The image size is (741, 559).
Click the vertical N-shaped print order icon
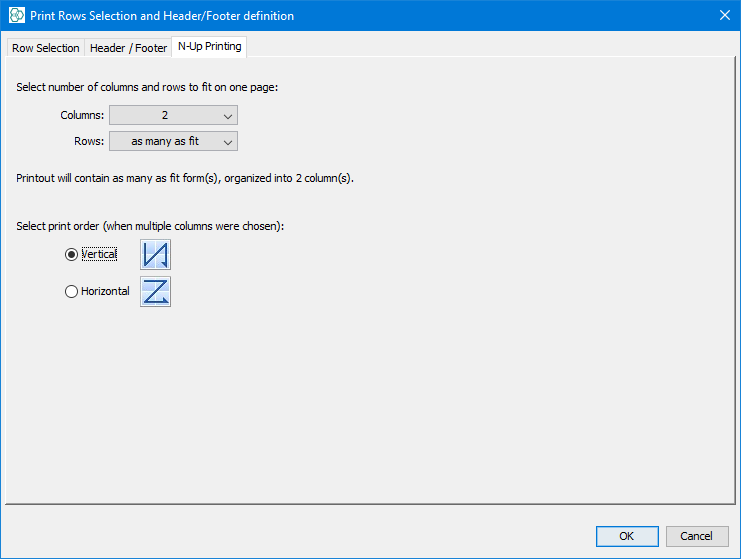[155, 255]
